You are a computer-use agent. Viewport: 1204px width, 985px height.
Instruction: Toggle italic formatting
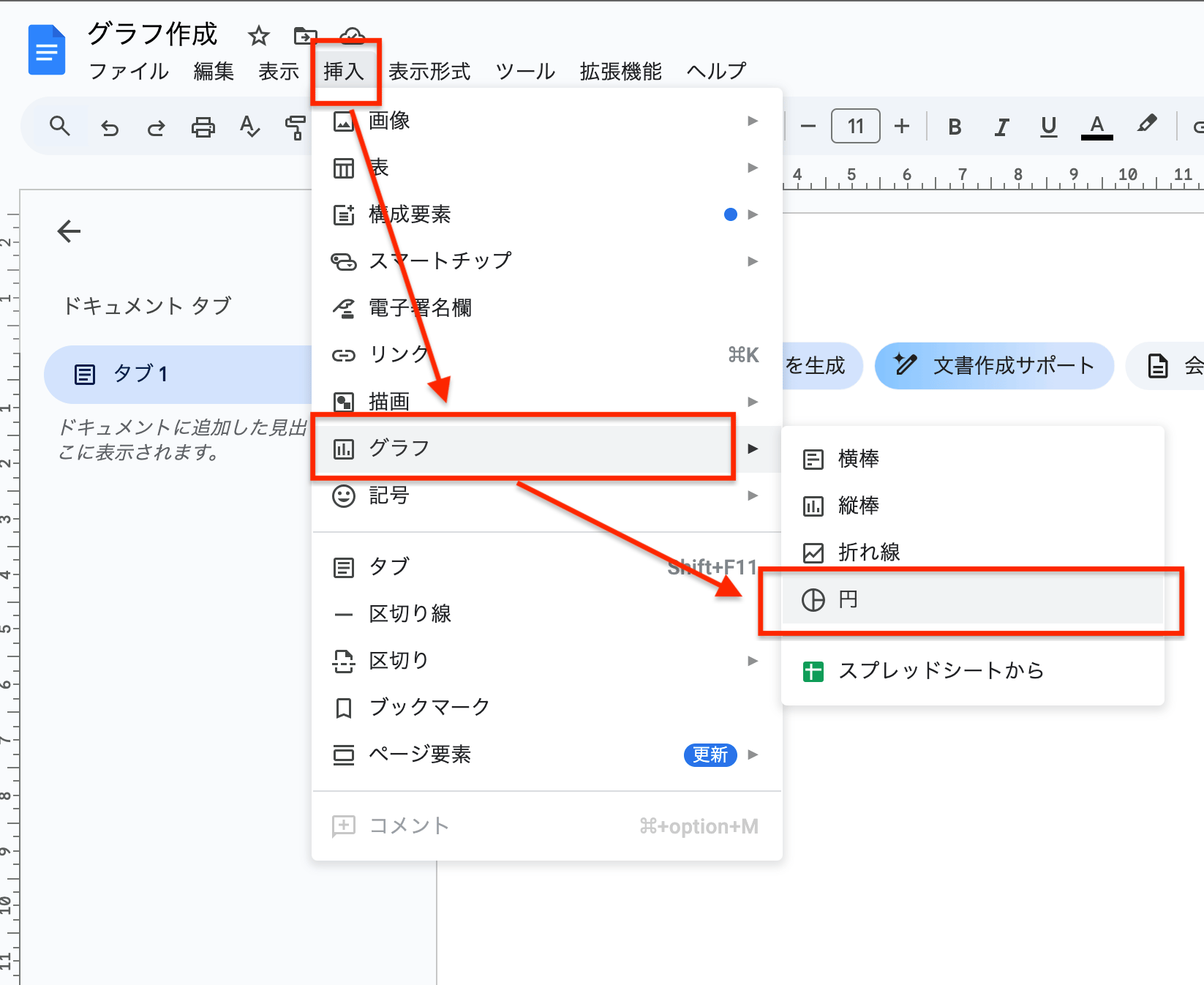1001,126
